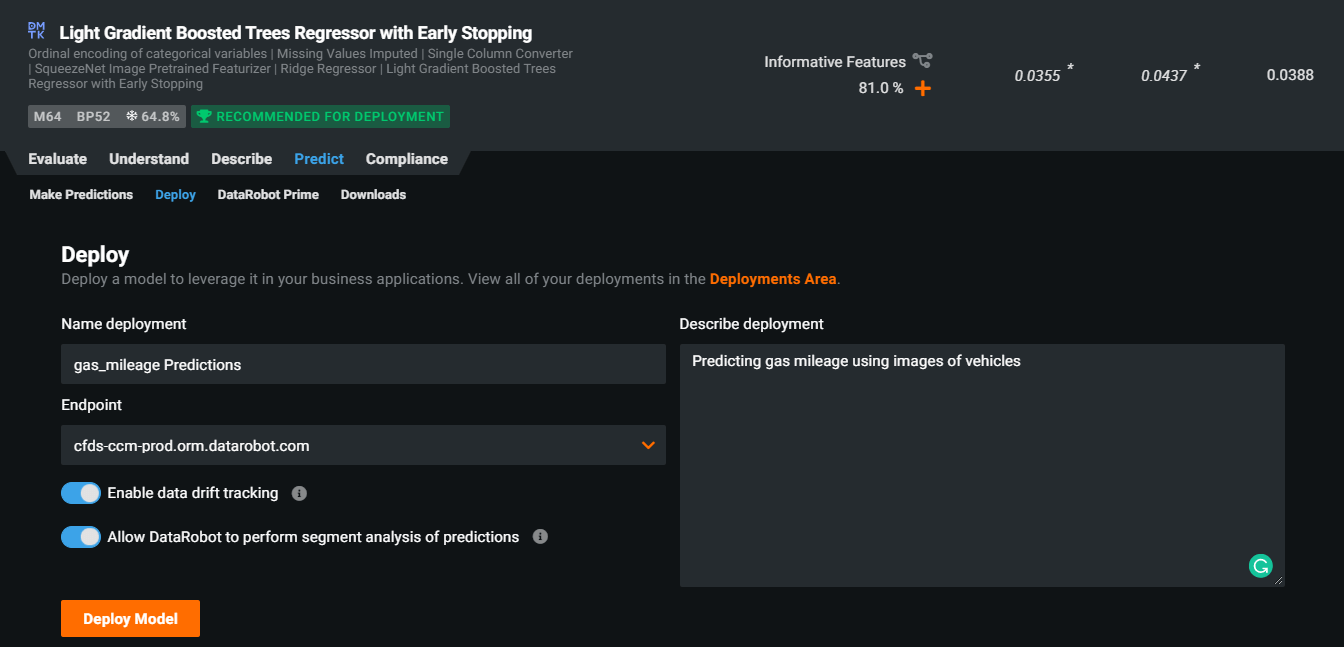Viewport: 1344px width, 647px height.
Task: Go to the Compliance tab
Action: tap(407, 159)
